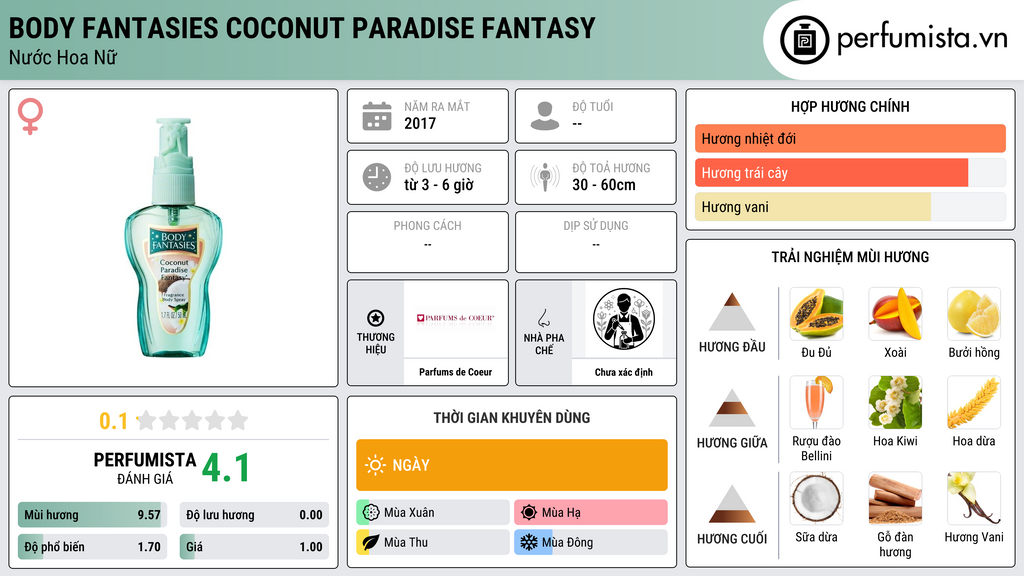Click the sun icon for Mùa Hạ
1024x576 pixels.
pos(529,513)
